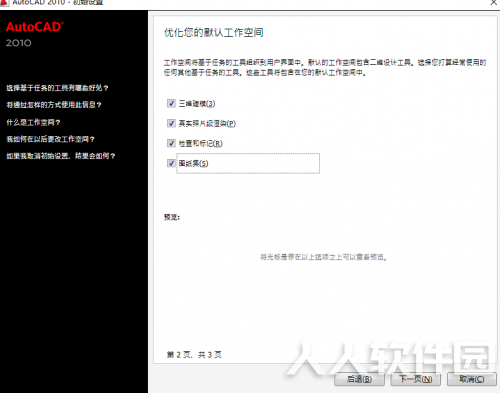Toggle the 检查和标记(R) checkbox
This screenshot has height=393, width=500.
[x=171, y=143]
